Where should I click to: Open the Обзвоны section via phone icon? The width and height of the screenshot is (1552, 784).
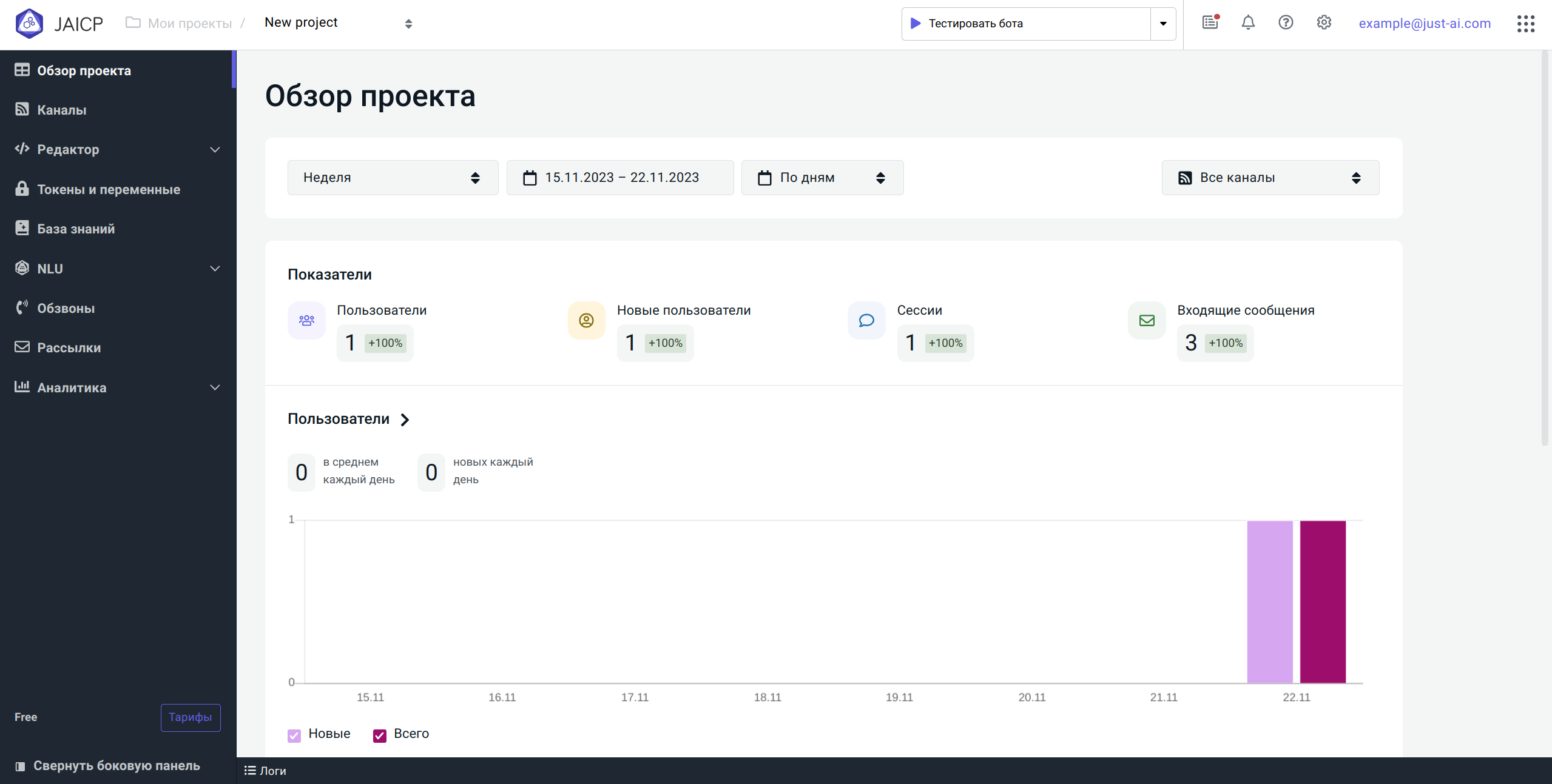click(x=21, y=307)
